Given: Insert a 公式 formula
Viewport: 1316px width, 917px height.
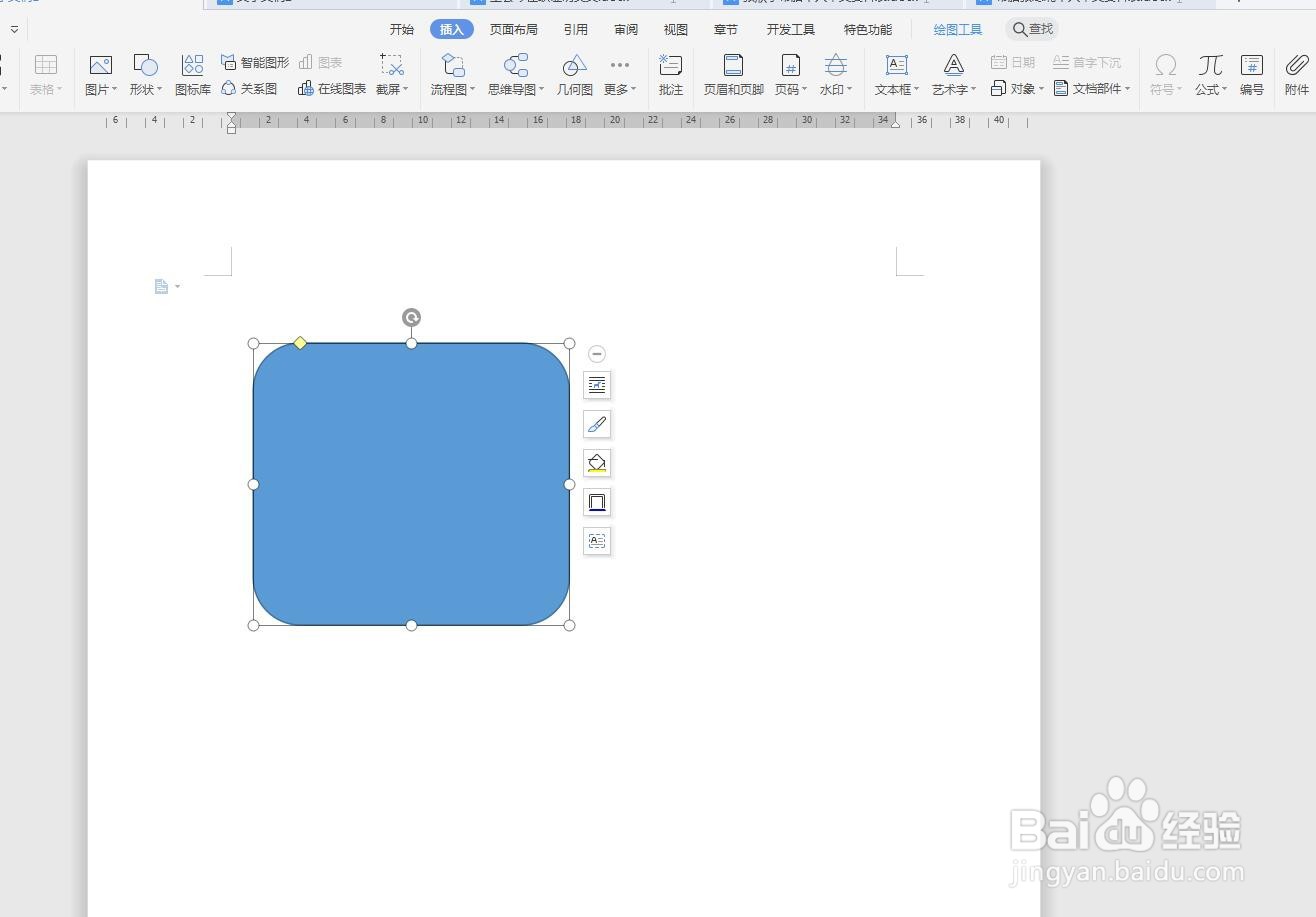Looking at the screenshot, I should pos(1210,66).
